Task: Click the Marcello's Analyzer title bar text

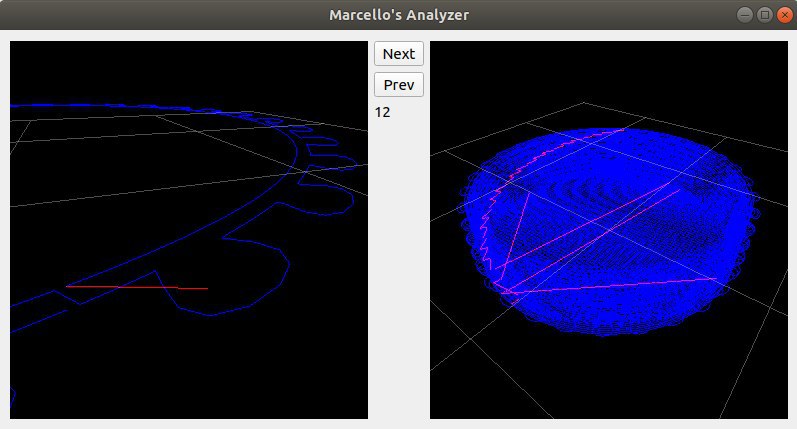Action: 399,15
